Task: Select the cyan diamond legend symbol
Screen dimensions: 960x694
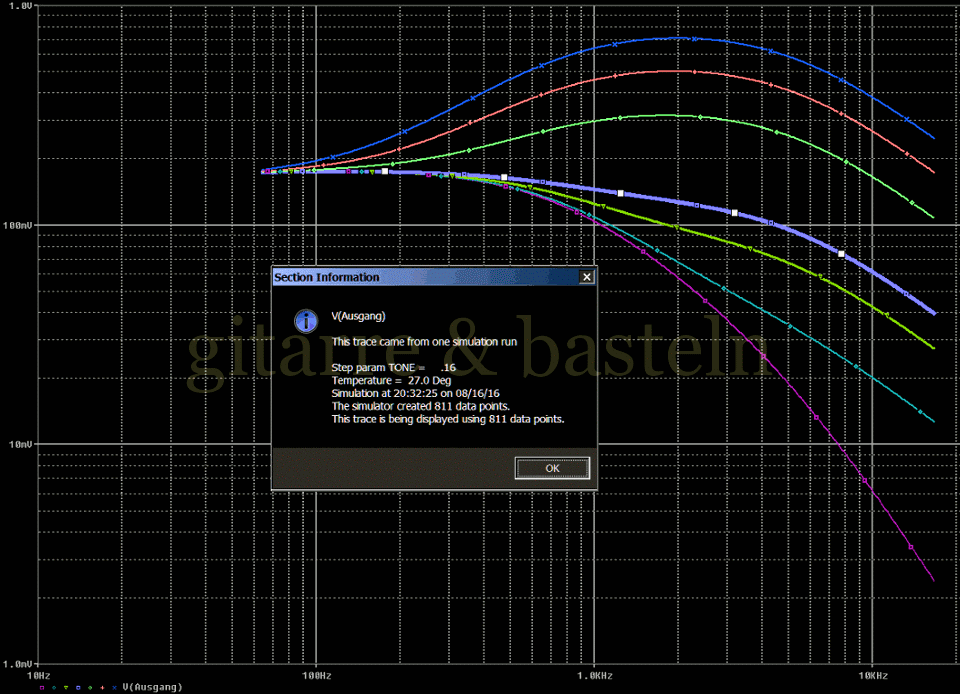Action: pos(54,688)
